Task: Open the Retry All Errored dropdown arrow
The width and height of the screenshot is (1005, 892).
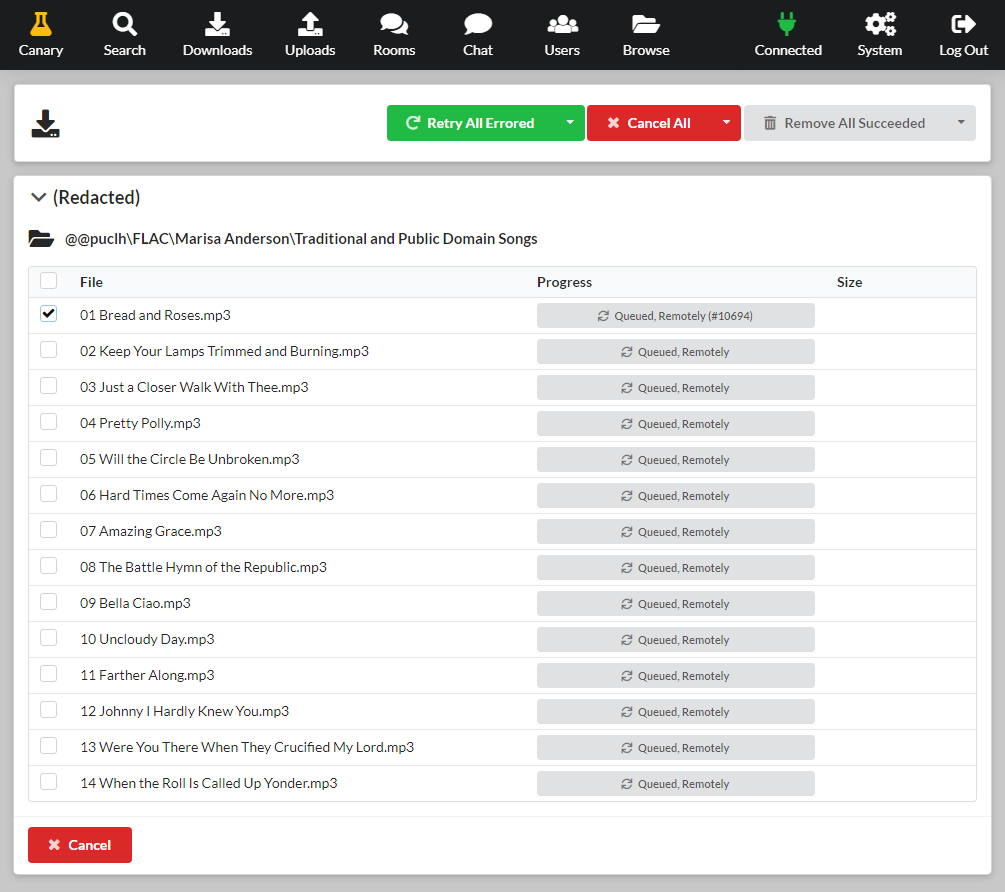Action: [x=571, y=122]
